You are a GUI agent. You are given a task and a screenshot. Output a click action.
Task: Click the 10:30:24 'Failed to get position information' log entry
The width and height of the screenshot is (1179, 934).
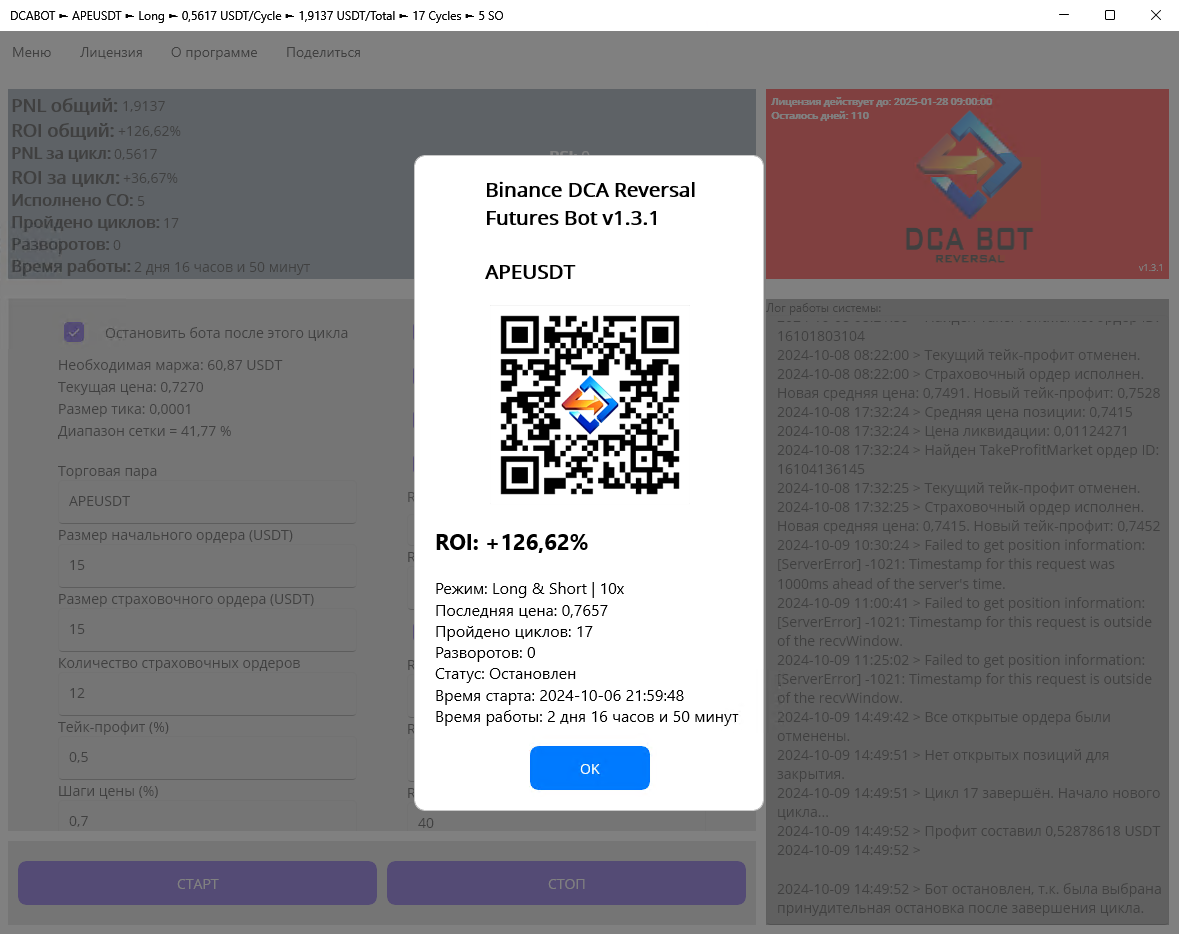click(x=961, y=564)
